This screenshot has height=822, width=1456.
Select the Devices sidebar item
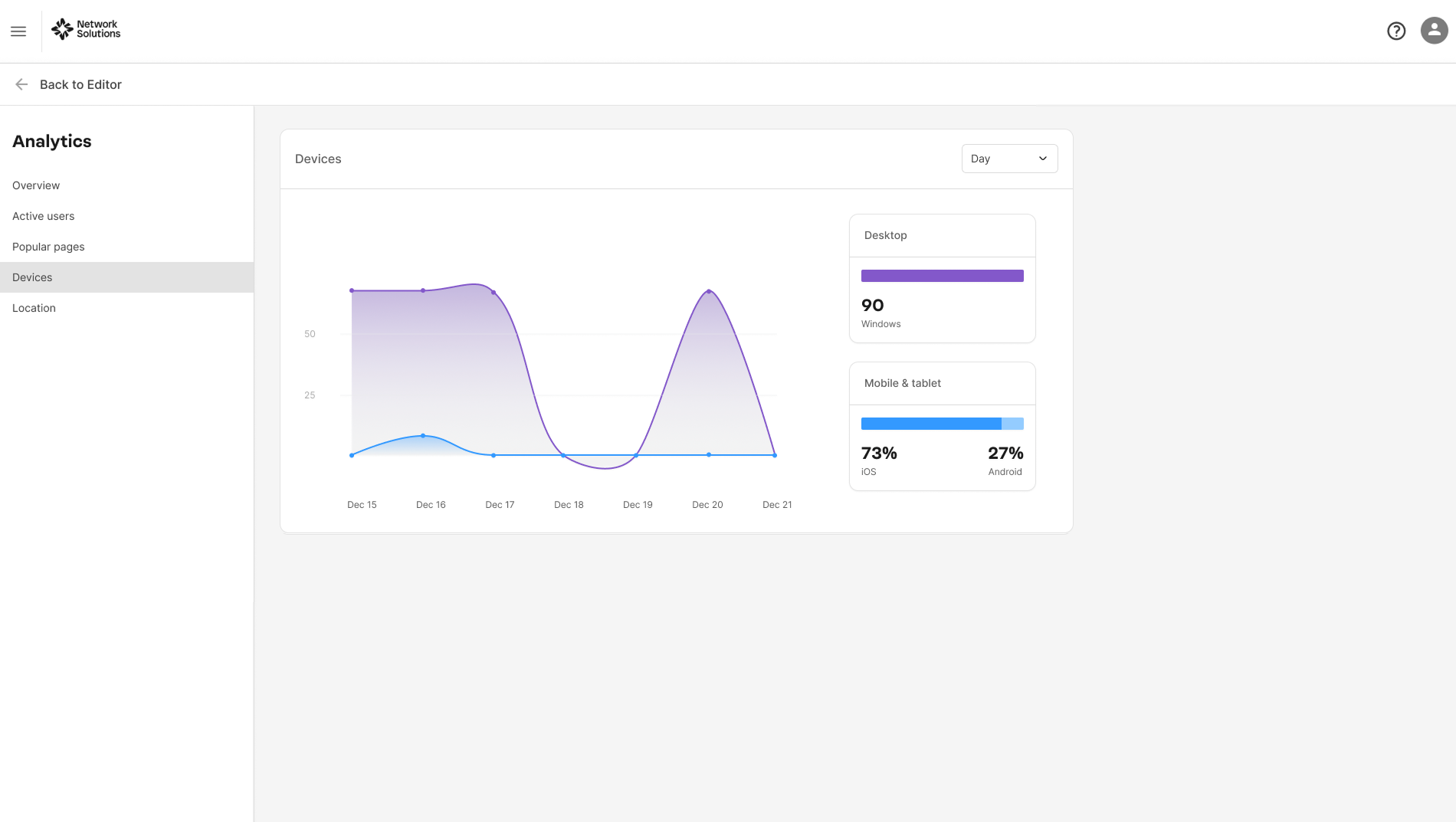click(x=126, y=277)
